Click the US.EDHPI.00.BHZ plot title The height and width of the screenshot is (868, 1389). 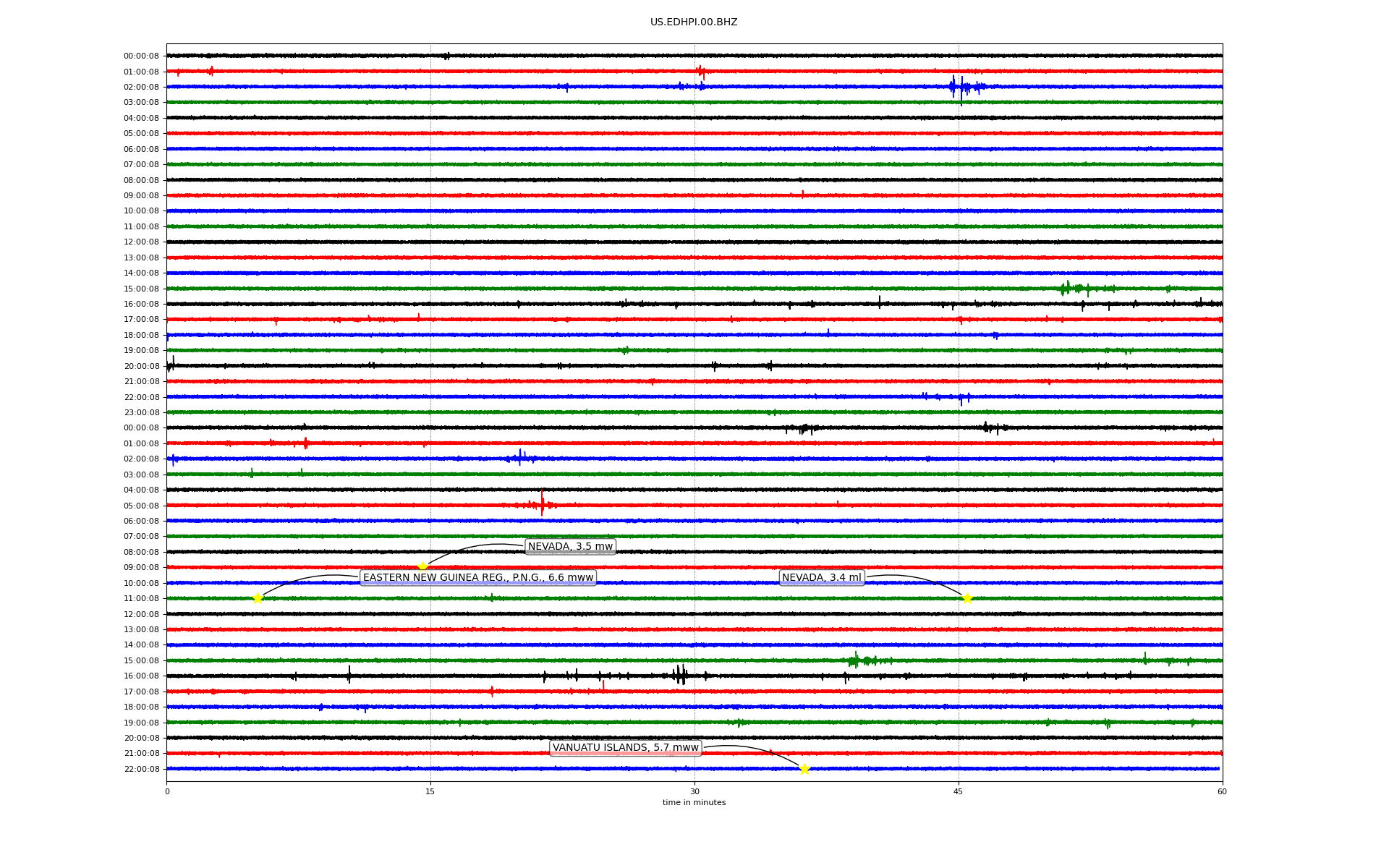(x=694, y=22)
